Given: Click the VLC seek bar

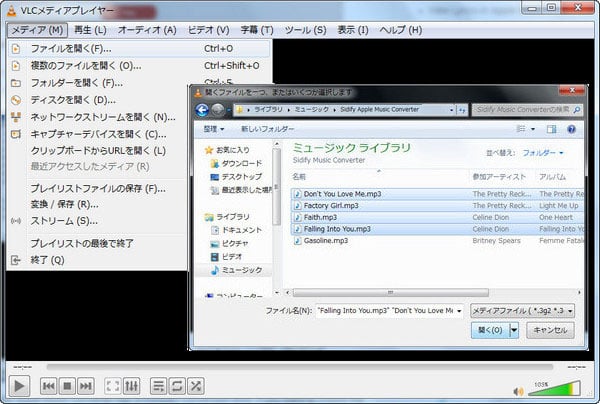Looking at the screenshot, I should pyautogui.click(x=300, y=367).
